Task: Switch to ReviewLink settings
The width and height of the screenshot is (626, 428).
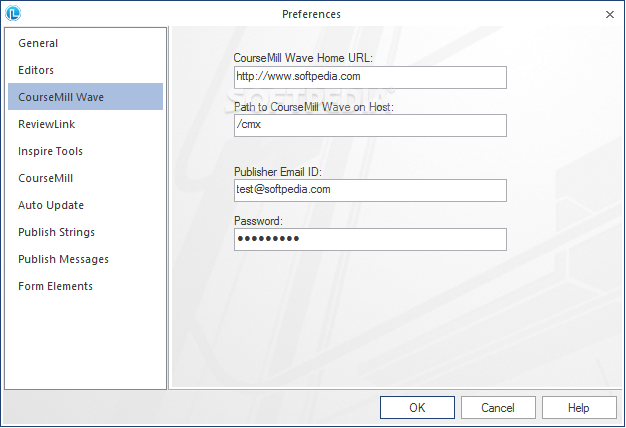Action: [x=85, y=124]
